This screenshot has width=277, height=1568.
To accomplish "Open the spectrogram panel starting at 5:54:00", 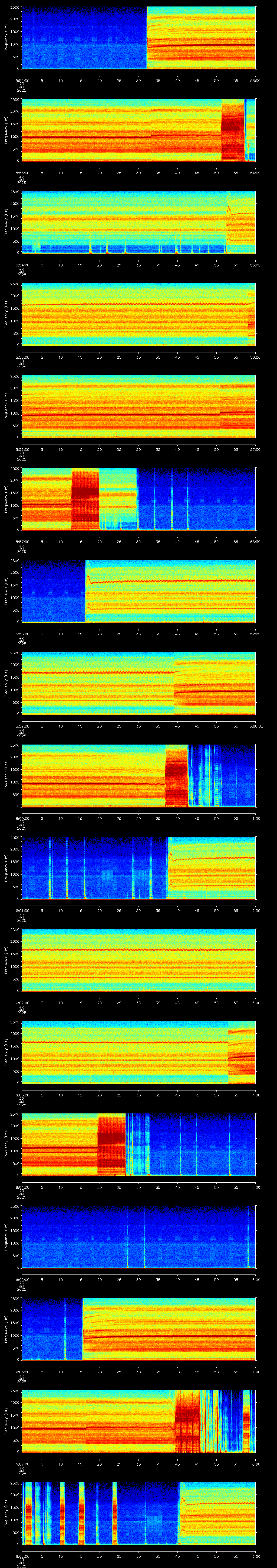I will coord(138,222).
